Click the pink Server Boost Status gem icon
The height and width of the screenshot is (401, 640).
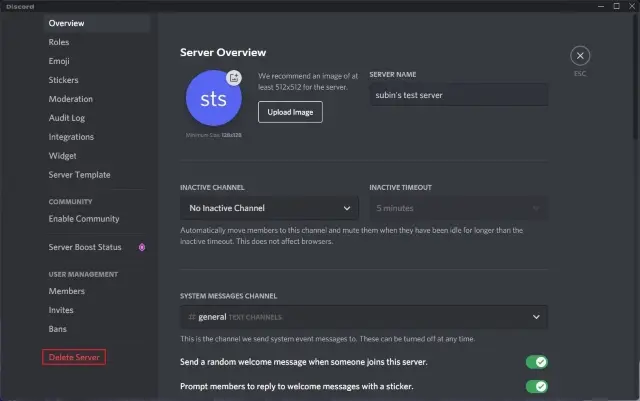pyautogui.click(x=142, y=247)
